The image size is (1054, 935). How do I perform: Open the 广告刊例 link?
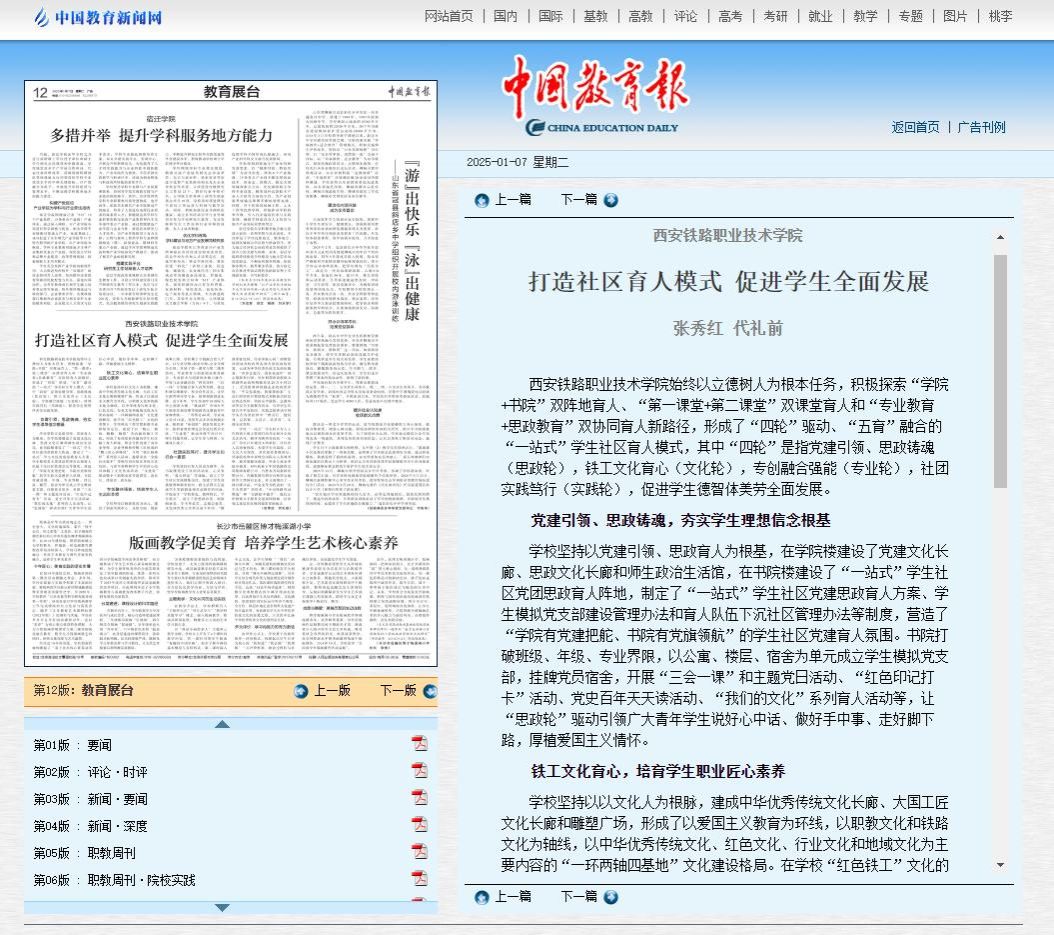(981, 127)
